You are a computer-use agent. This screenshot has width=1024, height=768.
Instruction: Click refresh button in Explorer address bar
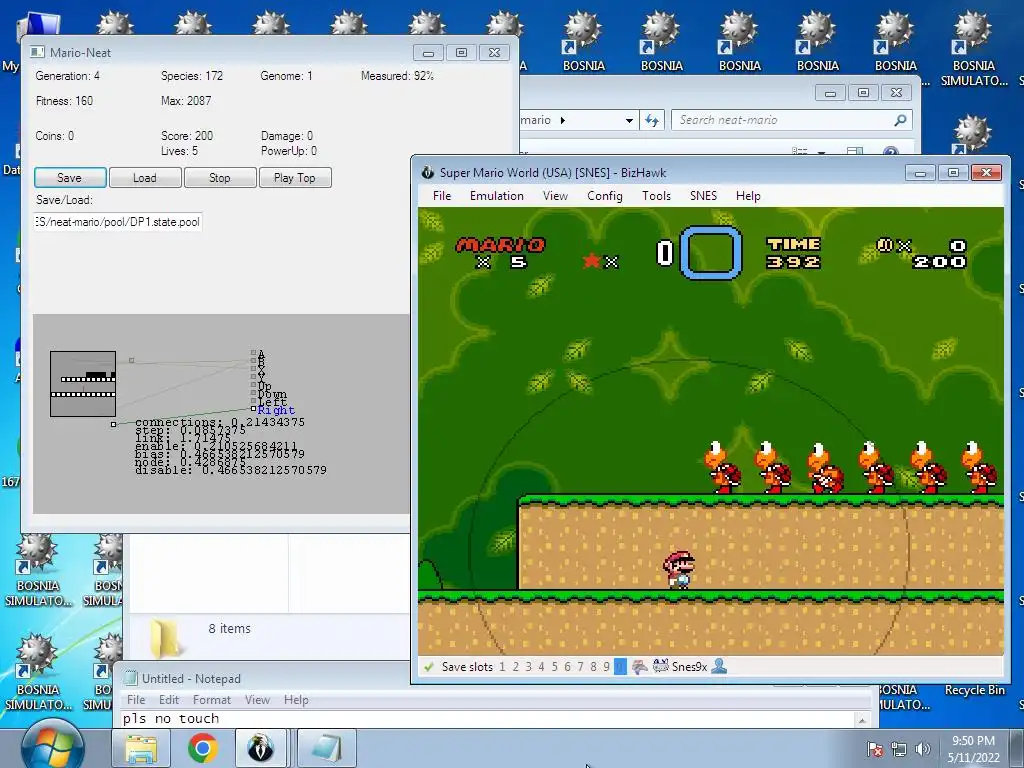[652, 120]
